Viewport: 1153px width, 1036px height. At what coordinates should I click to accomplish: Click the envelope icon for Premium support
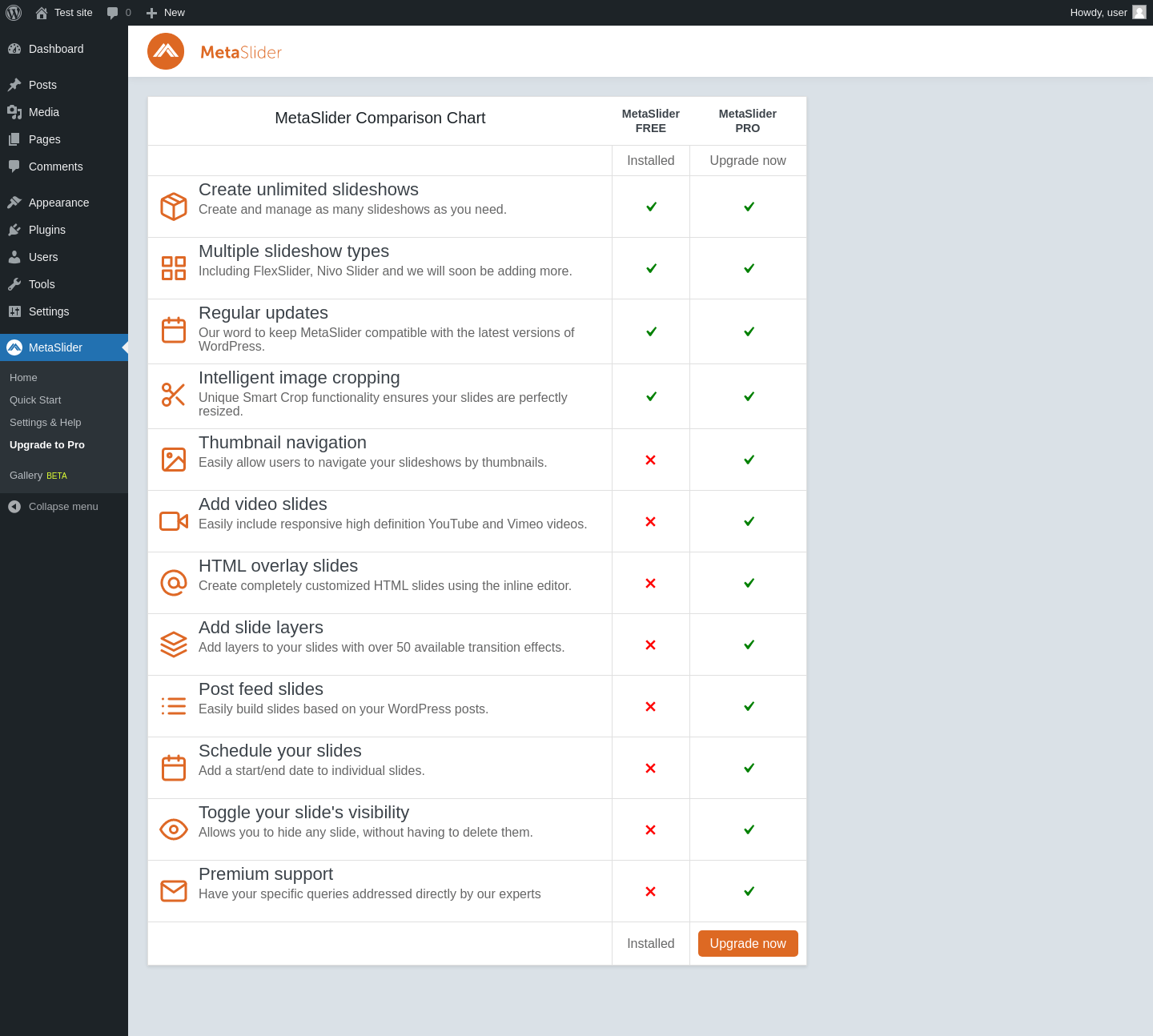(174, 891)
